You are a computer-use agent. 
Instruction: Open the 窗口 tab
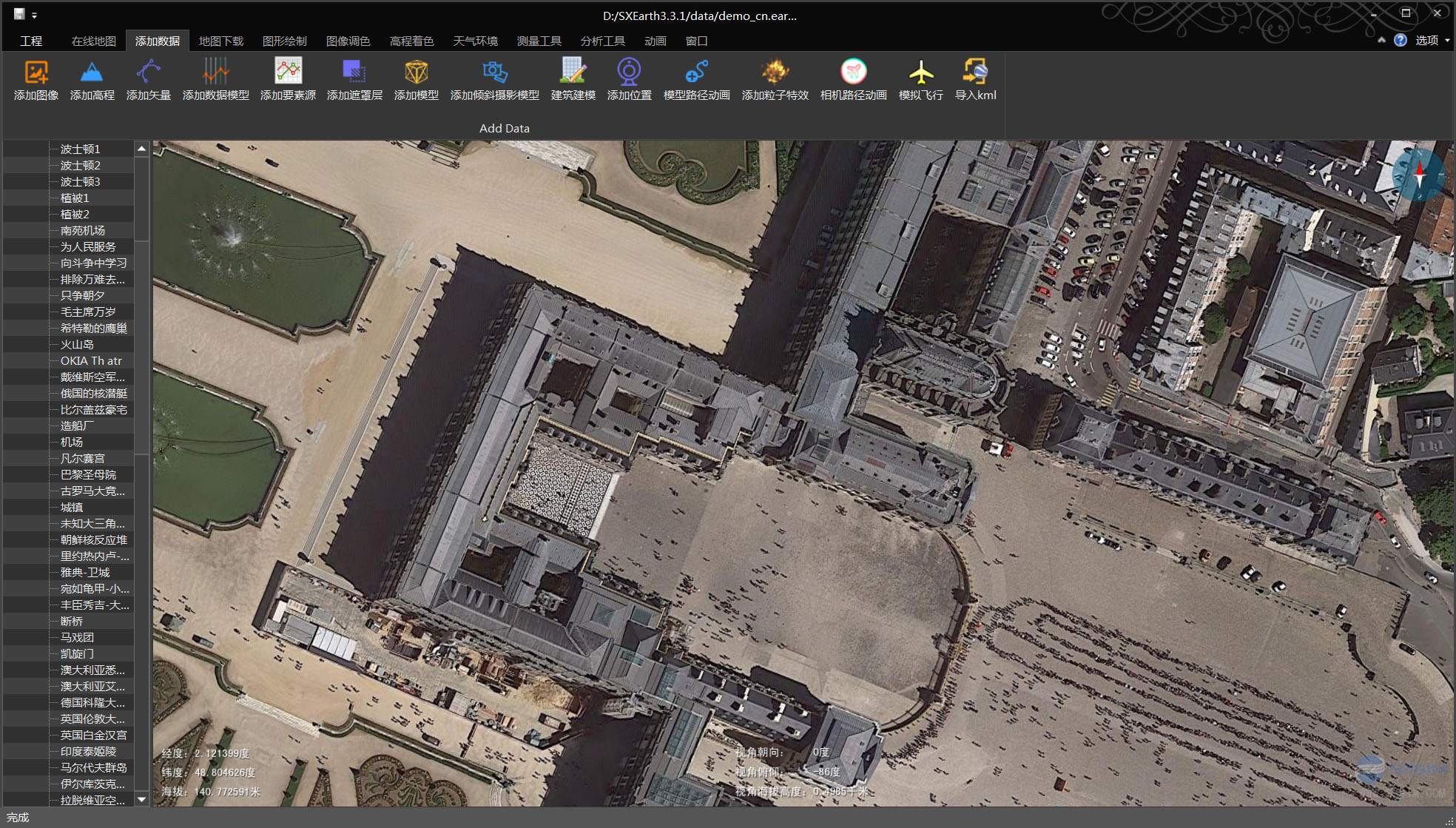[x=697, y=41]
